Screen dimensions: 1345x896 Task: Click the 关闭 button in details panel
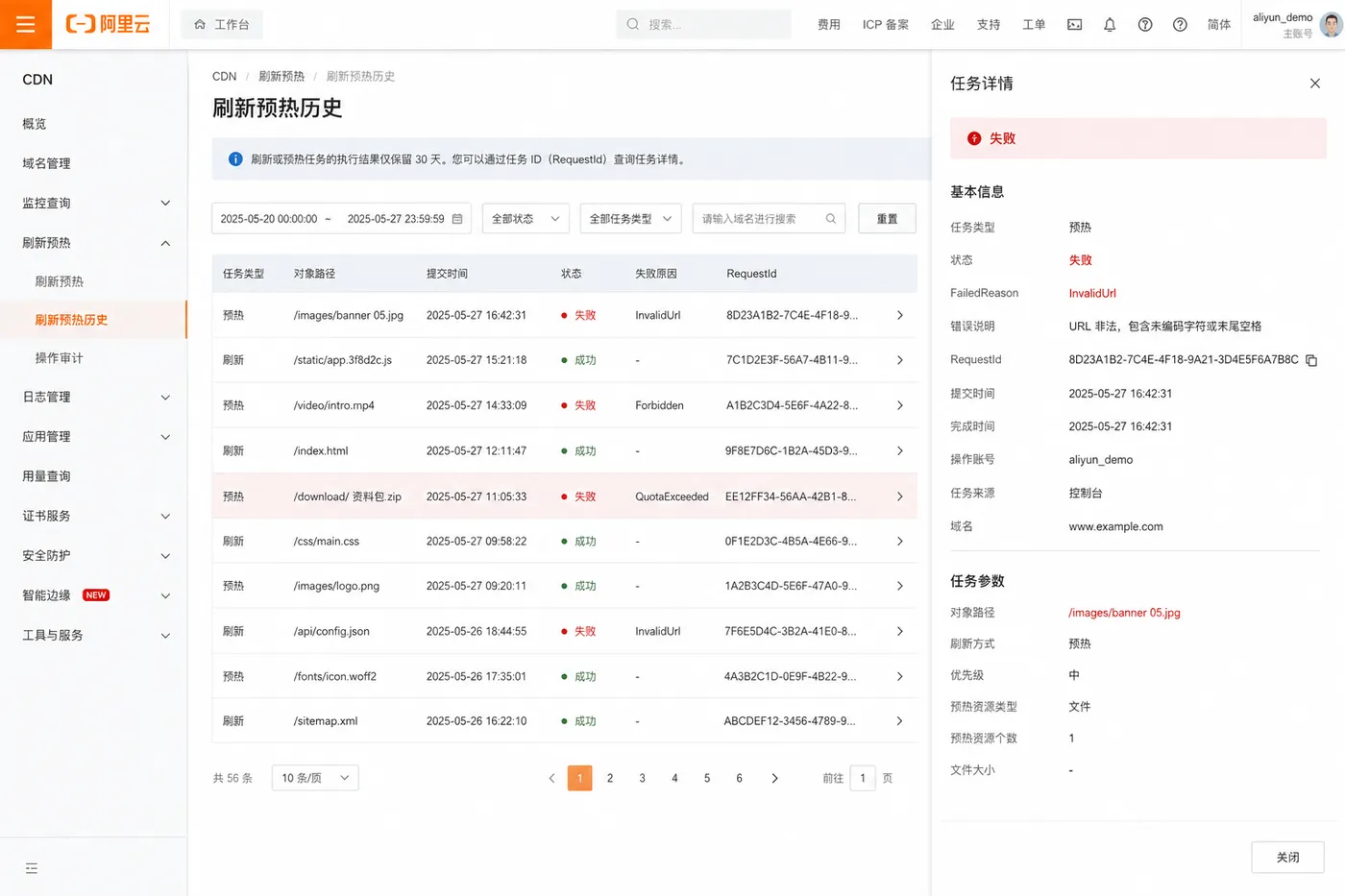[1287, 858]
